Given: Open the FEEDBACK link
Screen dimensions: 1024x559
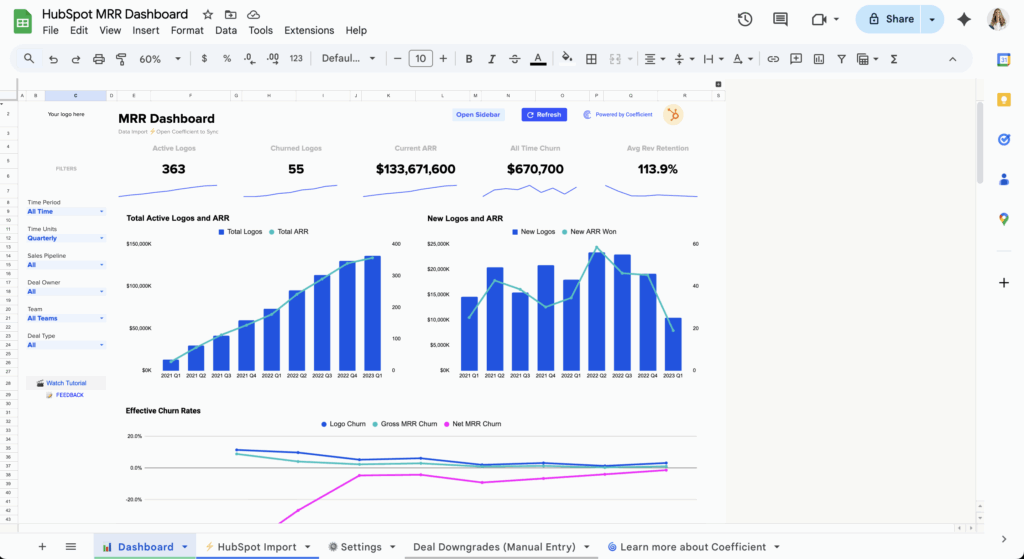Looking at the screenshot, I should pos(70,395).
